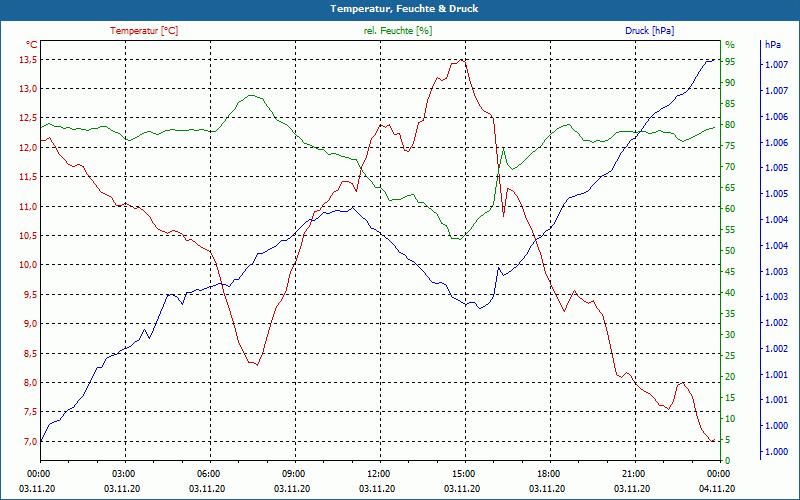Click the '95' humidity axis value
This screenshot has width=800, height=500.
[730, 62]
